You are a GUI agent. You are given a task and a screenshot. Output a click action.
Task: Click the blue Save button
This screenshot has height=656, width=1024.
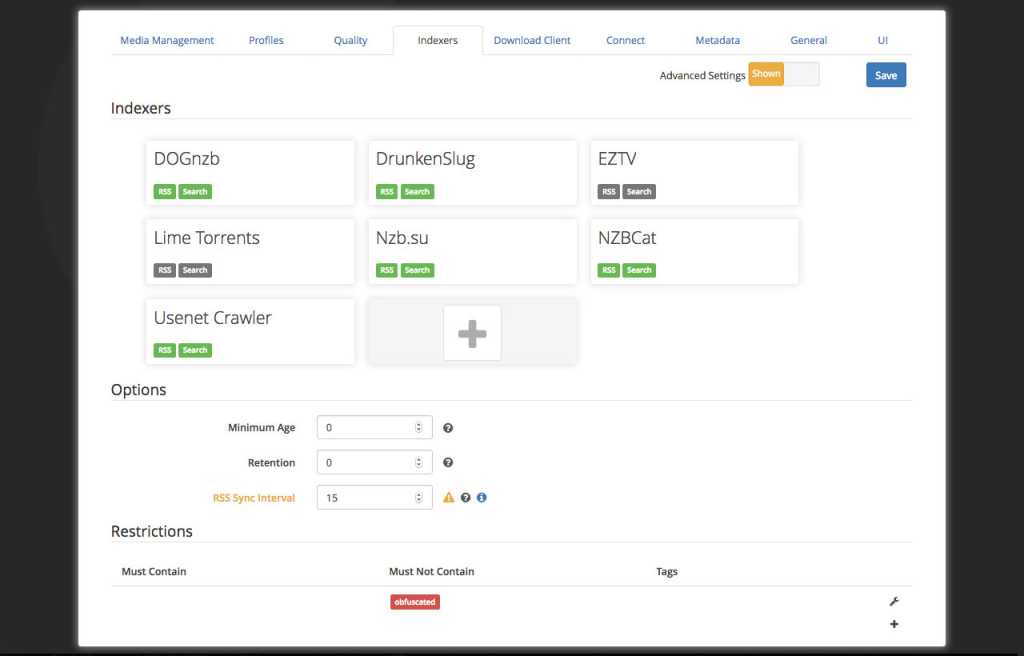tap(886, 75)
